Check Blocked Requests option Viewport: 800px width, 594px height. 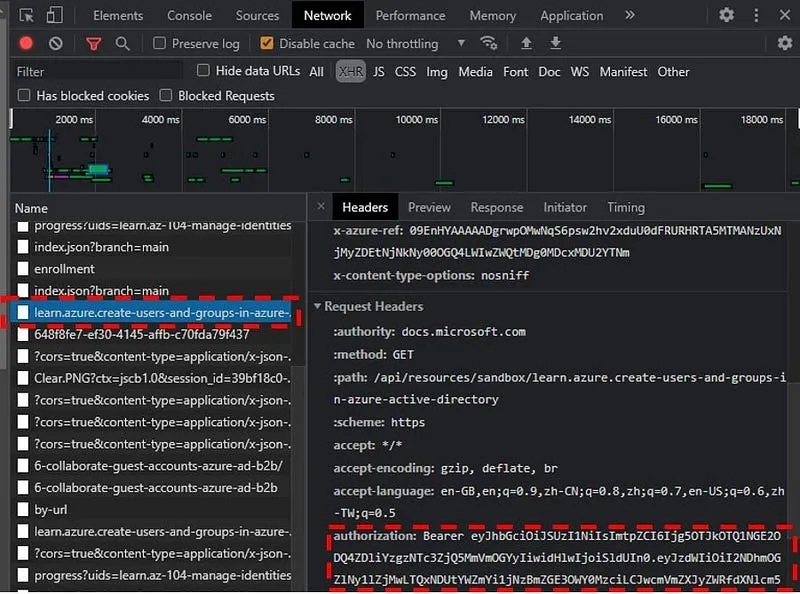165,95
